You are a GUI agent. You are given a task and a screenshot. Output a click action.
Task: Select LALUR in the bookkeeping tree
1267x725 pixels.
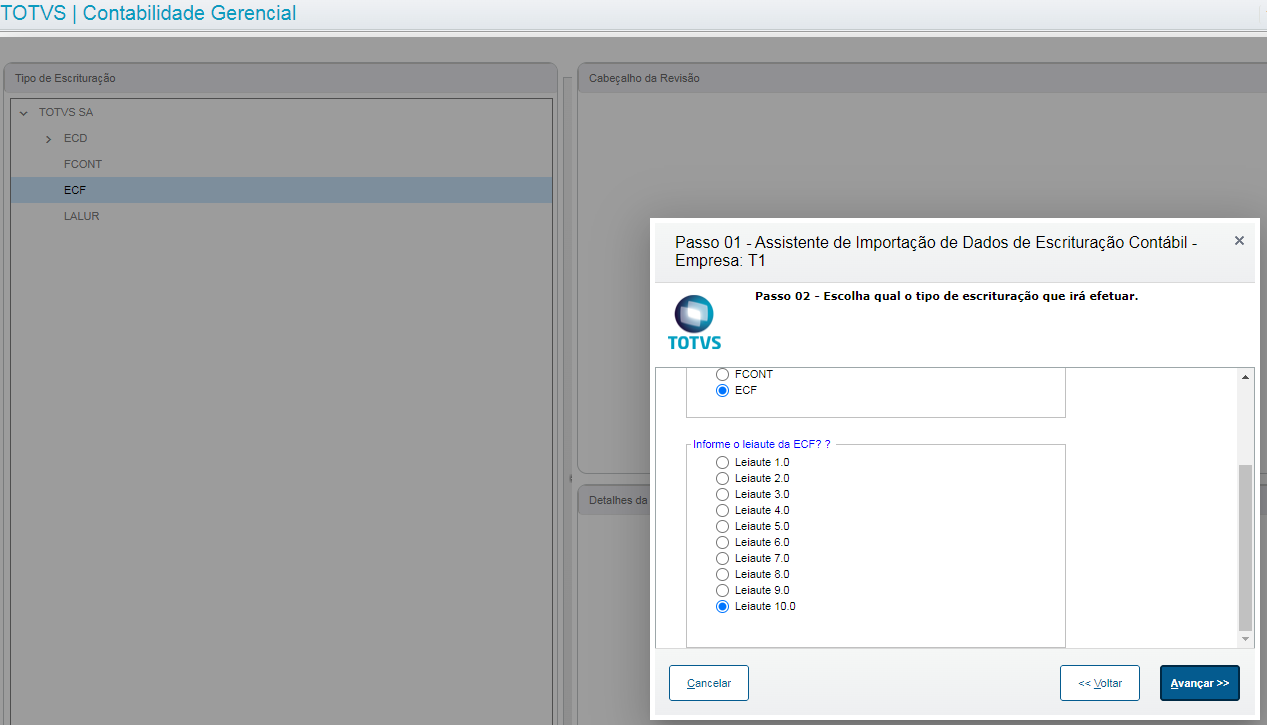click(81, 216)
